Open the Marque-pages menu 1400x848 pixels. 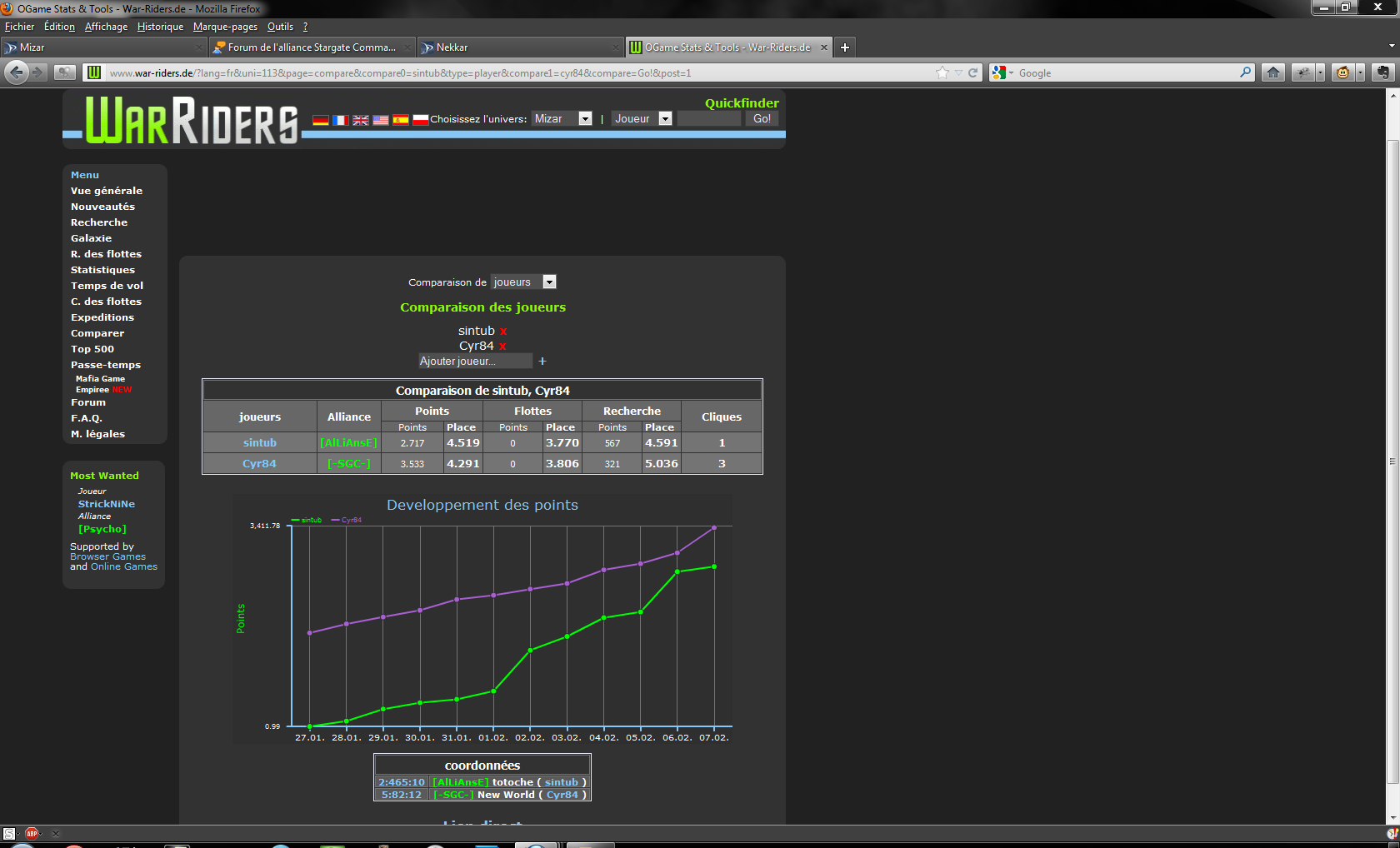click(x=225, y=27)
